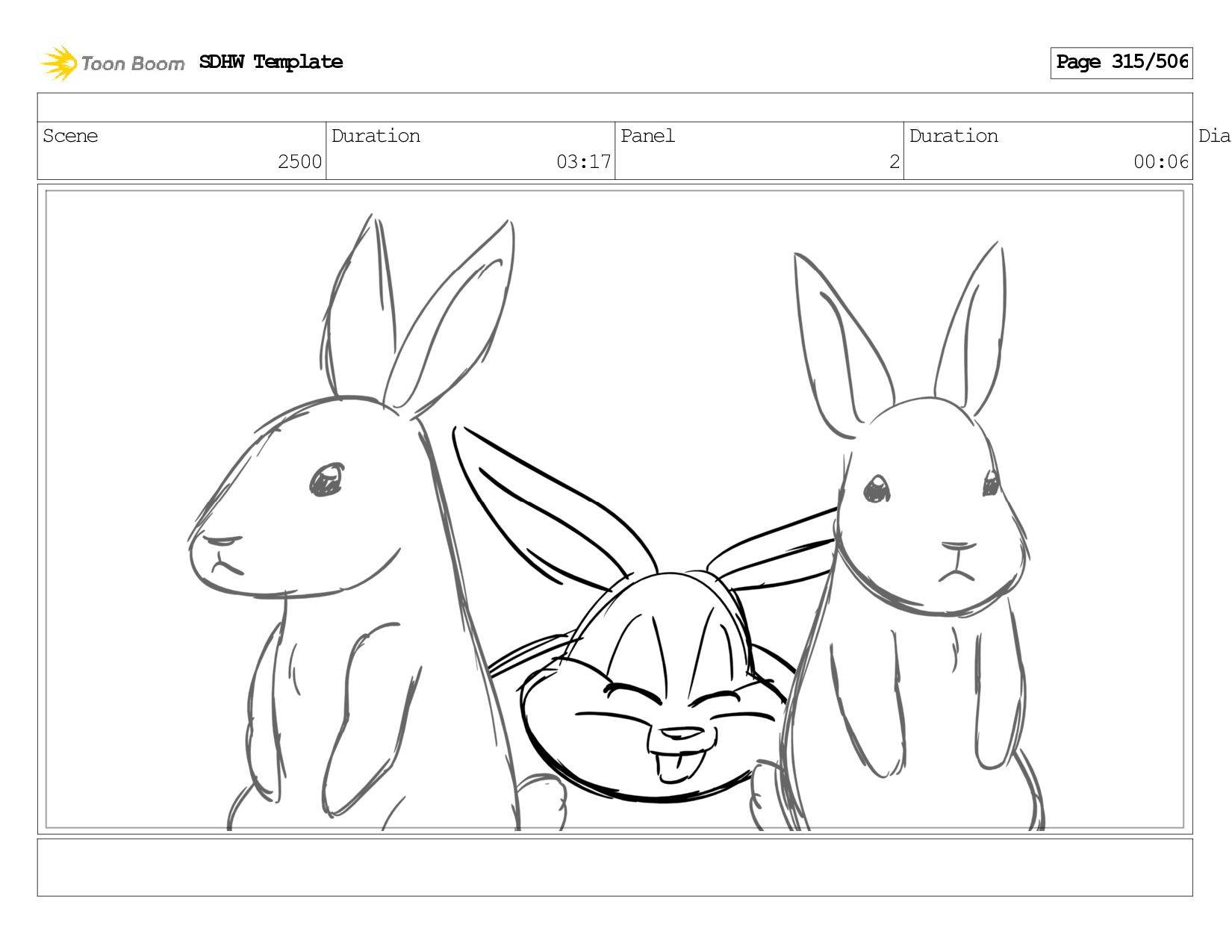This screenshot has width=1232, height=952.
Task: Click the Toon Boom logo
Action: 112,63
